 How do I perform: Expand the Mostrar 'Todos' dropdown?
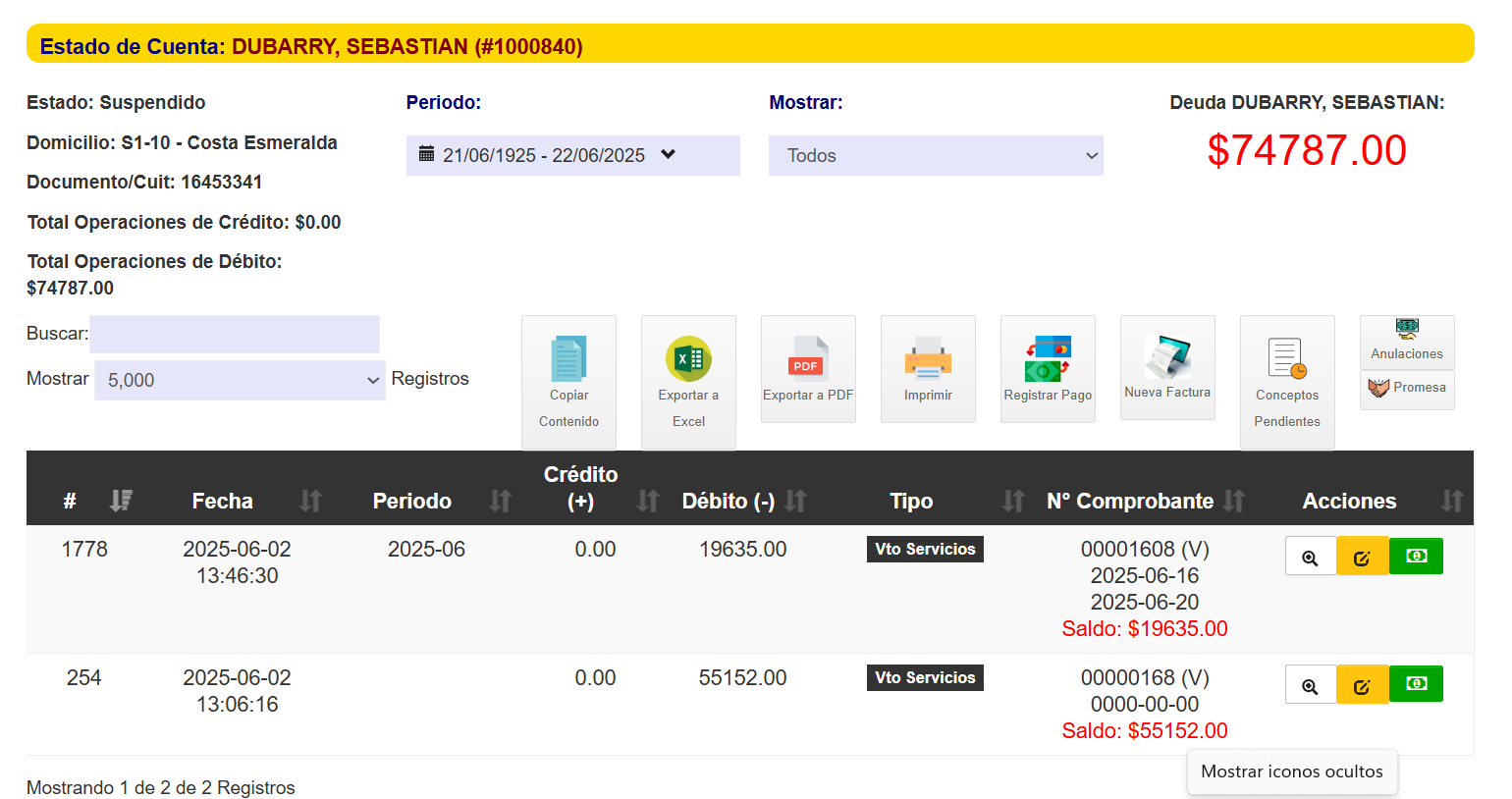(x=936, y=155)
